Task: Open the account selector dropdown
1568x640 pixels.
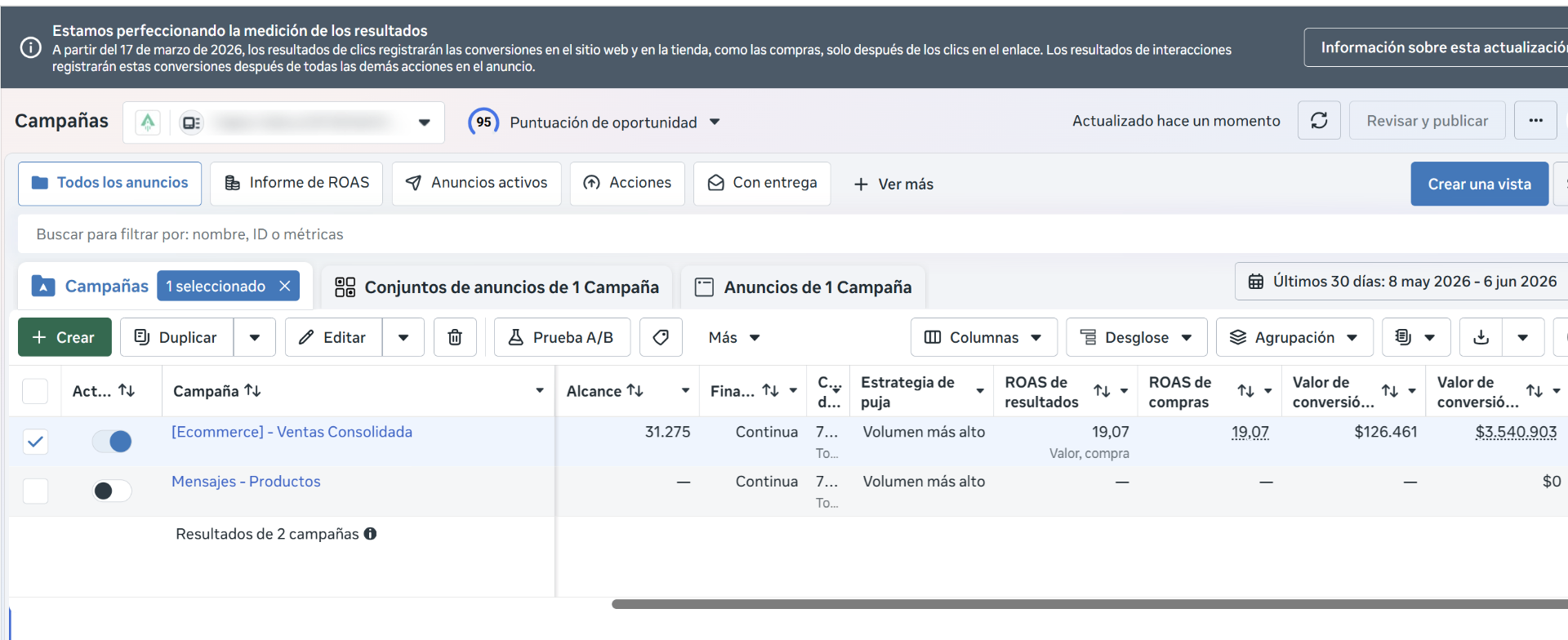Action: point(424,122)
